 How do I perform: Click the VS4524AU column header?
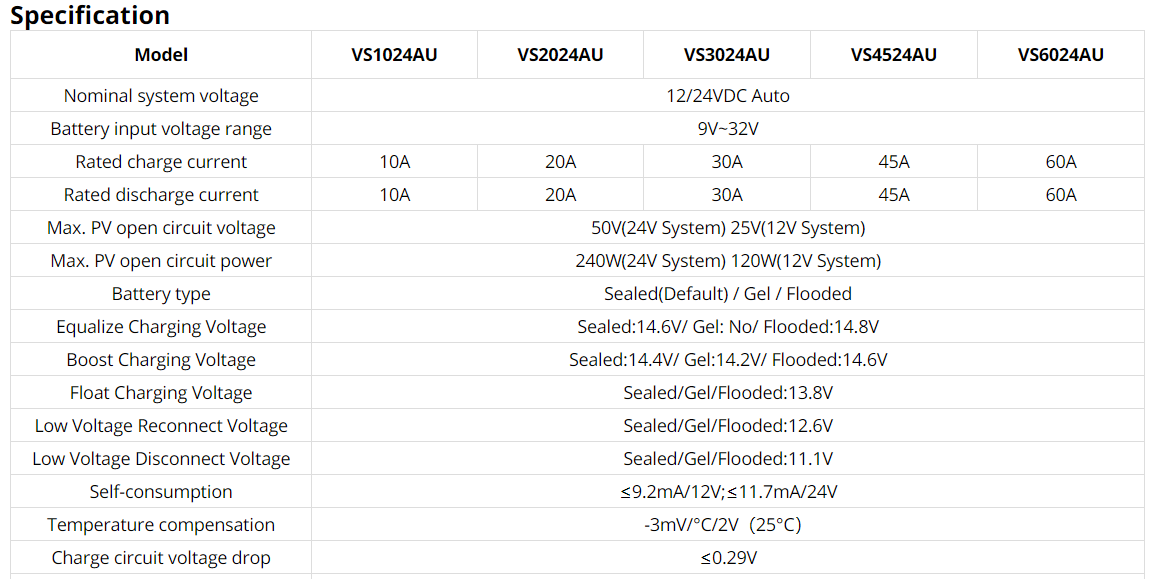point(894,55)
